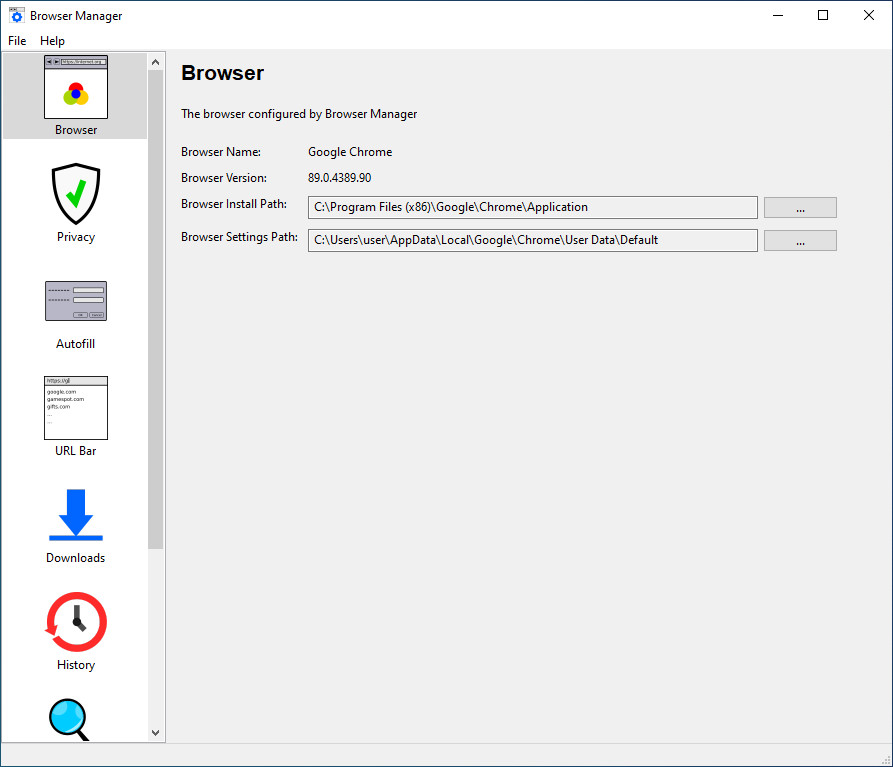Edit the Browser Settings Path field
This screenshot has width=893, height=767.
coord(532,240)
